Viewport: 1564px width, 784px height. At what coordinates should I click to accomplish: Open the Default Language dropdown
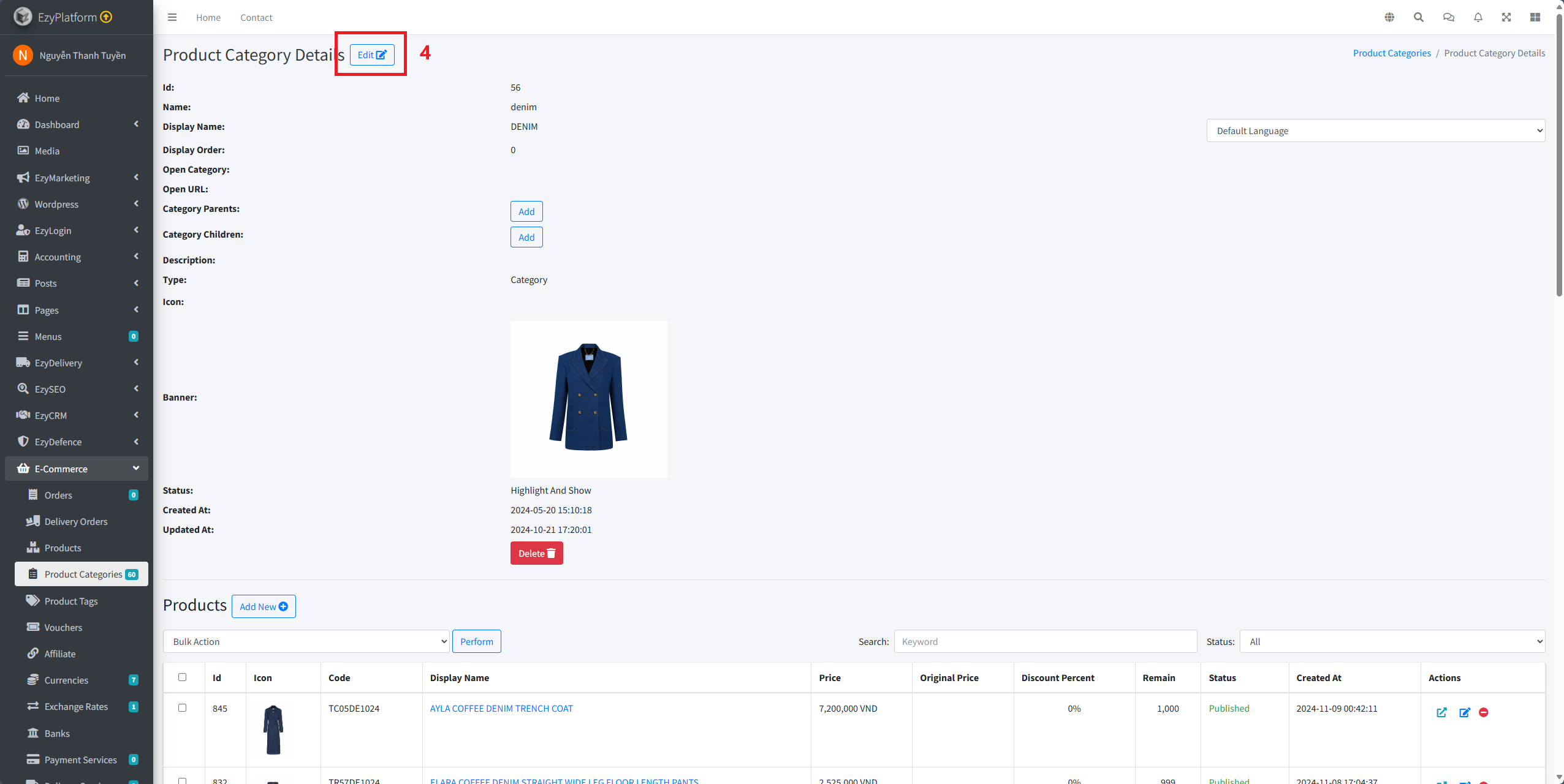pyautogui.click(x=1375, y=130)
